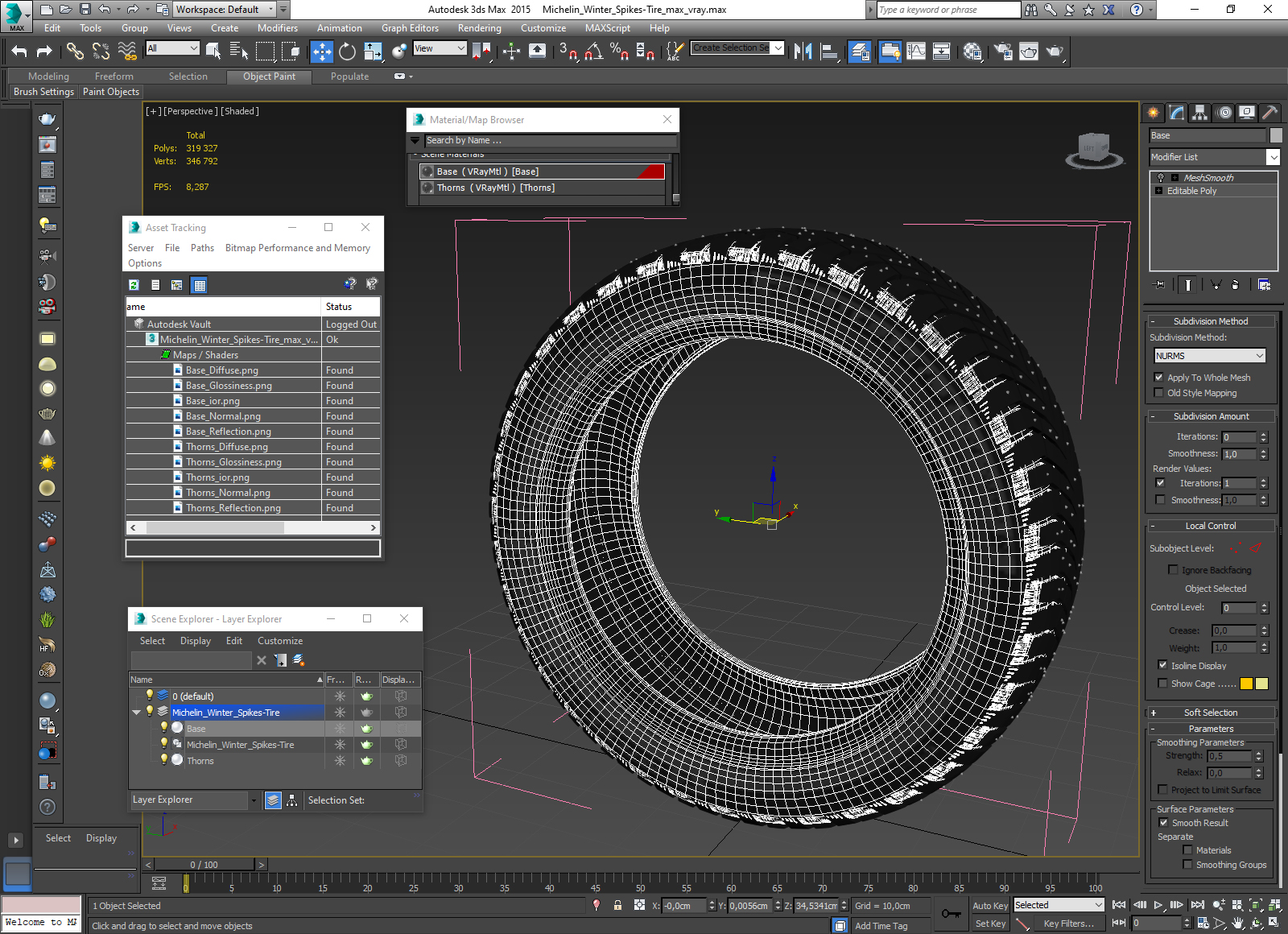Open reference coordinate system View dropdown

pyautogui.click(x=440, y=48)
